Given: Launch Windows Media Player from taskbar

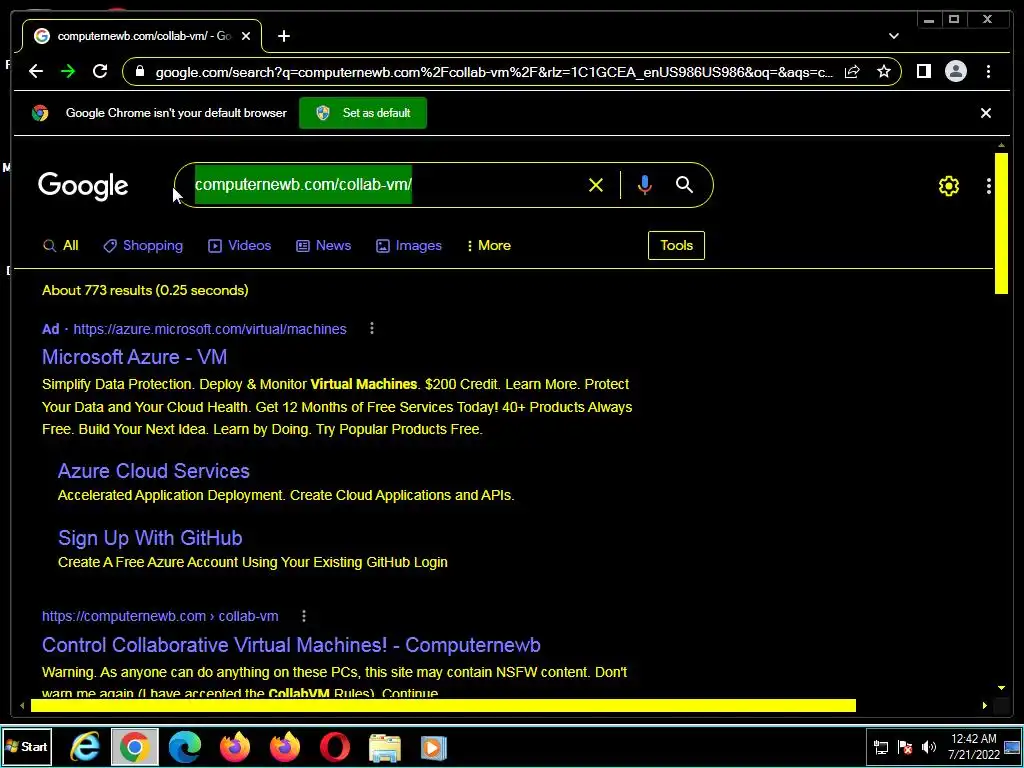Looking at the screenshot, I should click(433, 746).
